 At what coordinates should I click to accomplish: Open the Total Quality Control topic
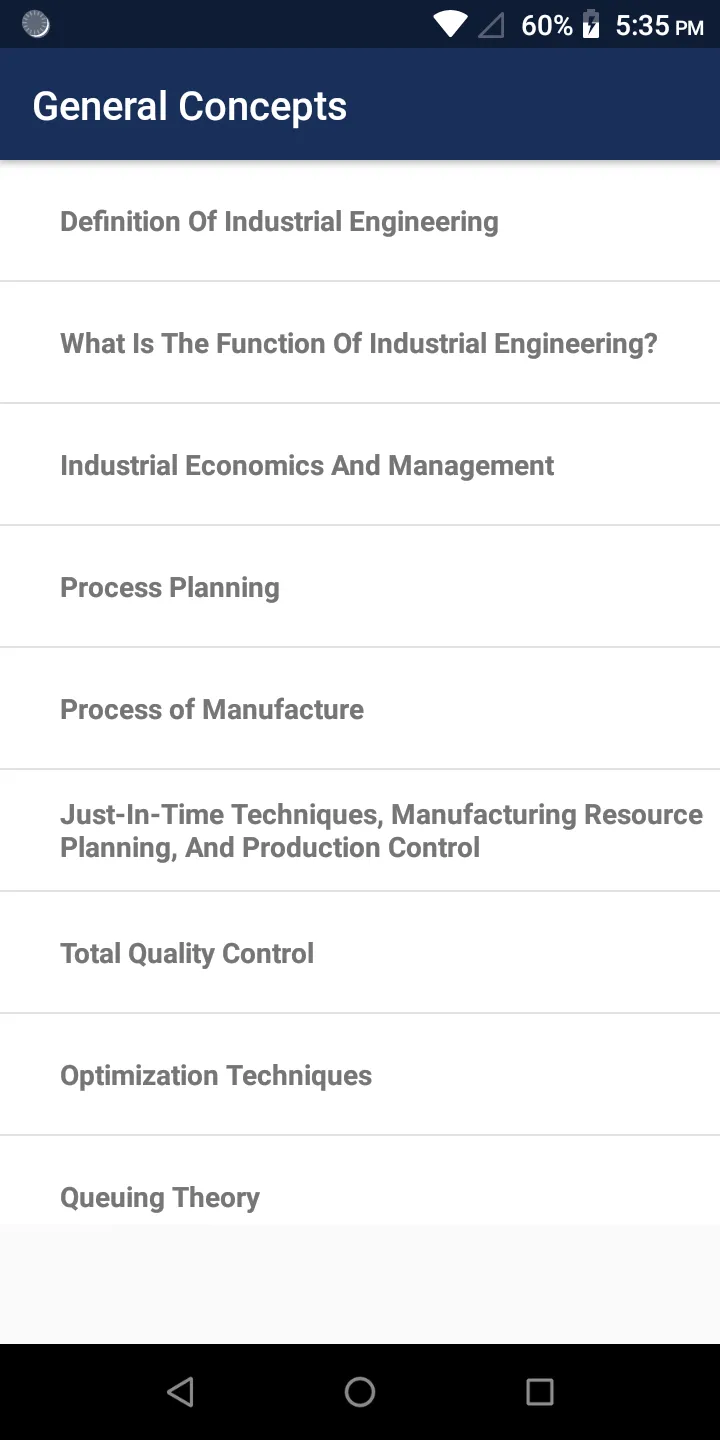tap(360, 953)
